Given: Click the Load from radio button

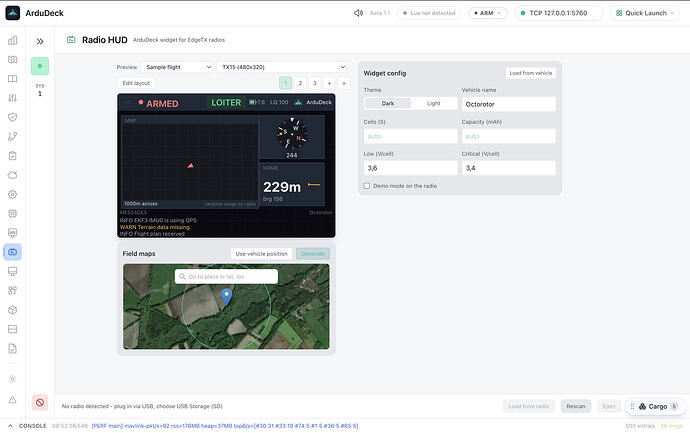Looking at the screenshot, I should pyautogui.click(x=529, y=406).
